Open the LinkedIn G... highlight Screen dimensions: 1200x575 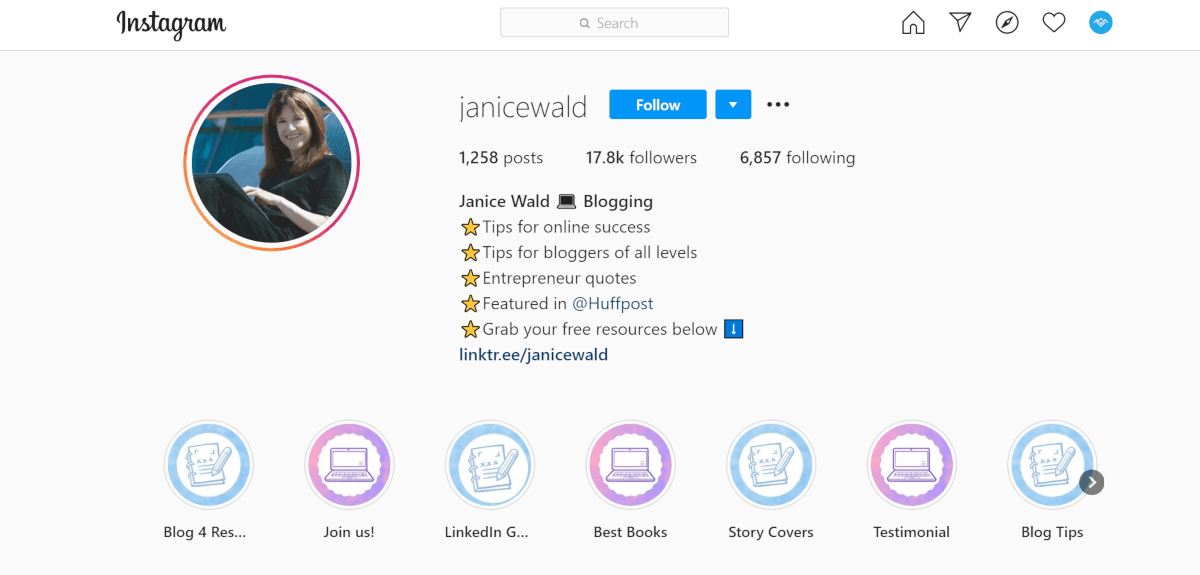(x=490, y=465)
